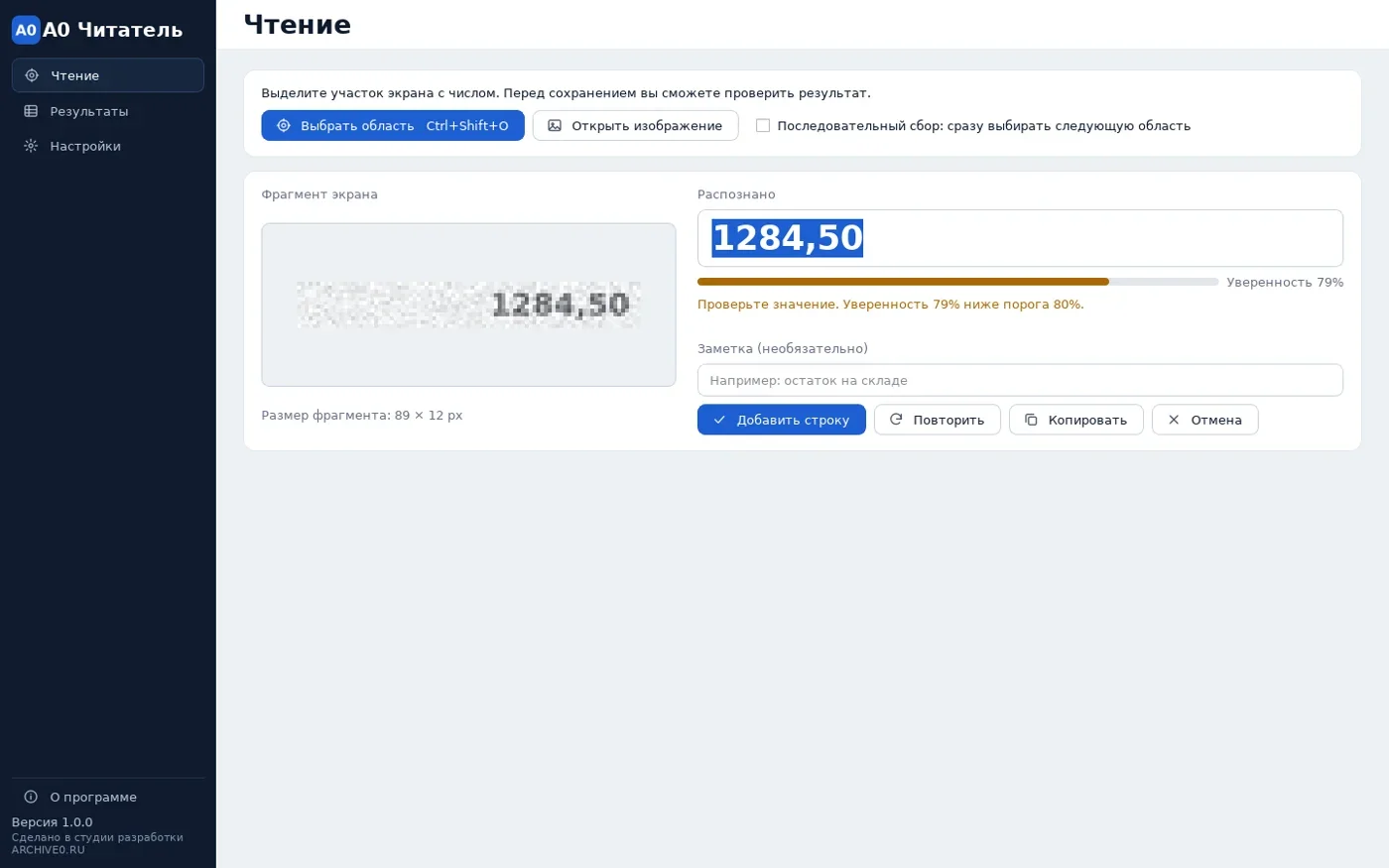This screenshot has width=1389, height=868.
Task: Click the text Уверенность 79%
Action: tap(1285, 283)
